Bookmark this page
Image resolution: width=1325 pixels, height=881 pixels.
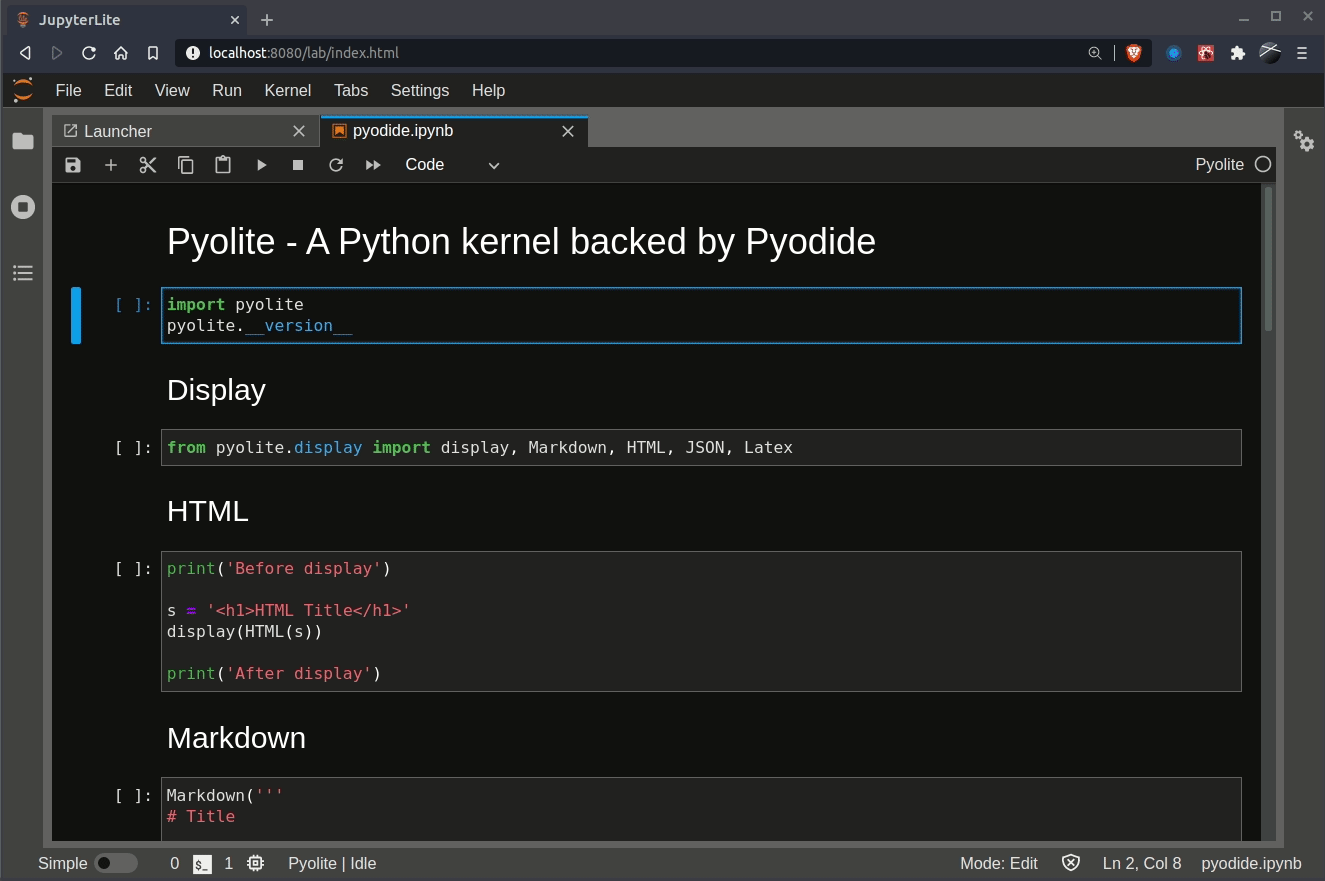click(153, 53)
